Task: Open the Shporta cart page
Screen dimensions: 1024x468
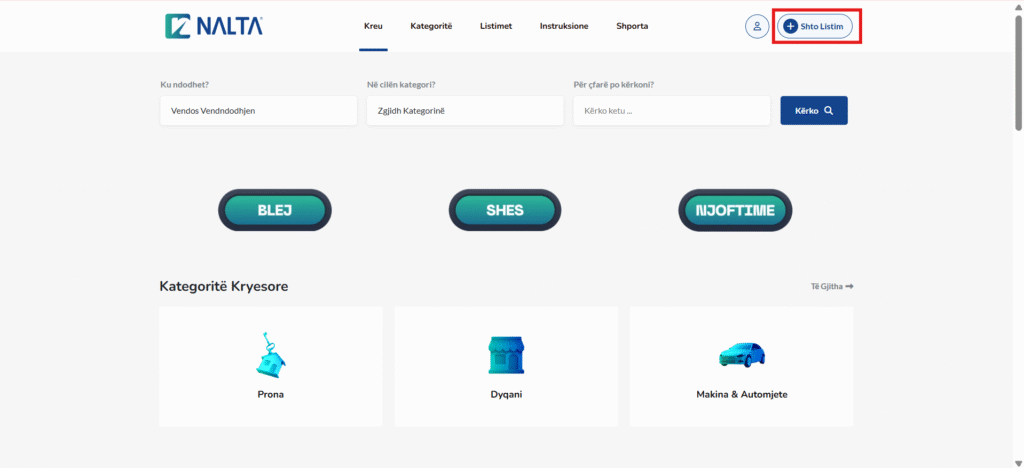Action: 632,26
